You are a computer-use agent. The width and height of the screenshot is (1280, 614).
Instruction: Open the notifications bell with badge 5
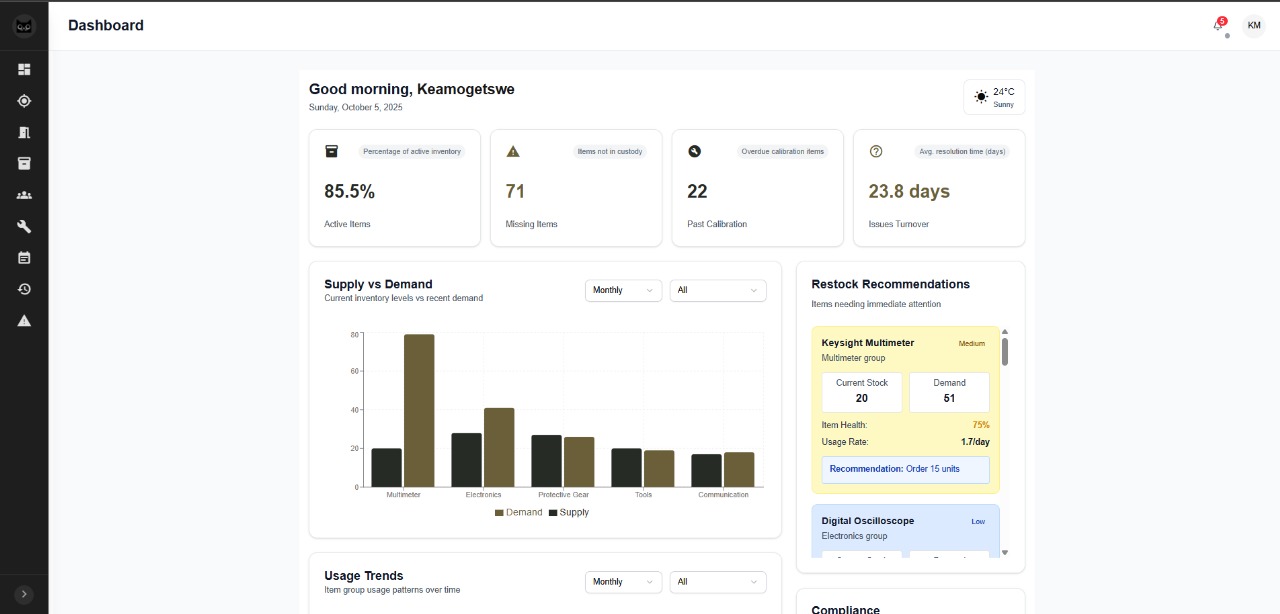1216,26
